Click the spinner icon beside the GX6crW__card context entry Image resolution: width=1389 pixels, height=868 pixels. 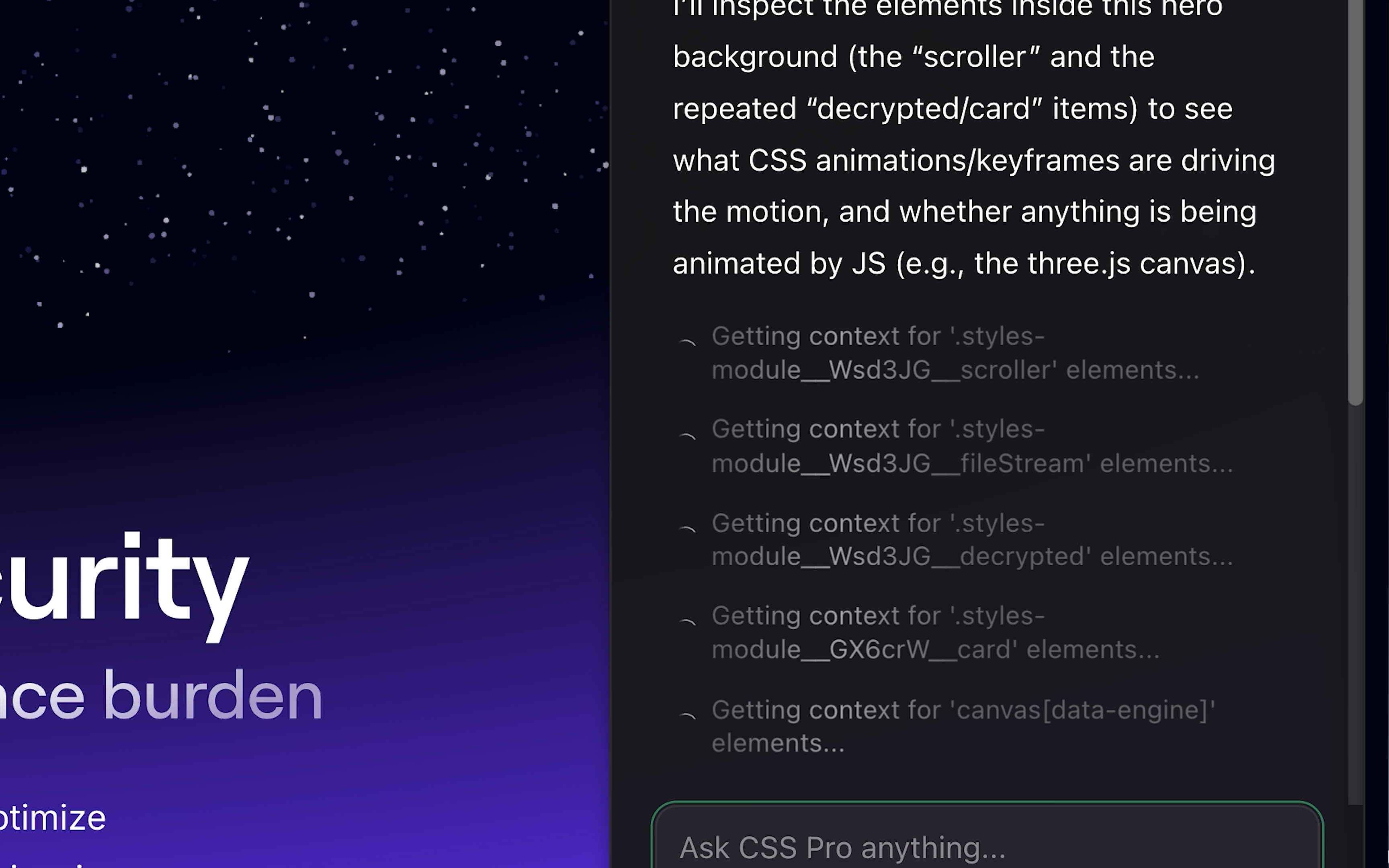coord(688,622)
